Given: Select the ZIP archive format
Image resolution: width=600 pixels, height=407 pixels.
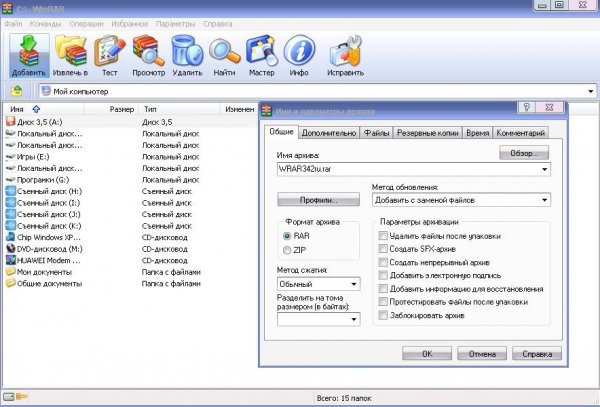Looking at the screenshot, I should click(x=287, y=250).
